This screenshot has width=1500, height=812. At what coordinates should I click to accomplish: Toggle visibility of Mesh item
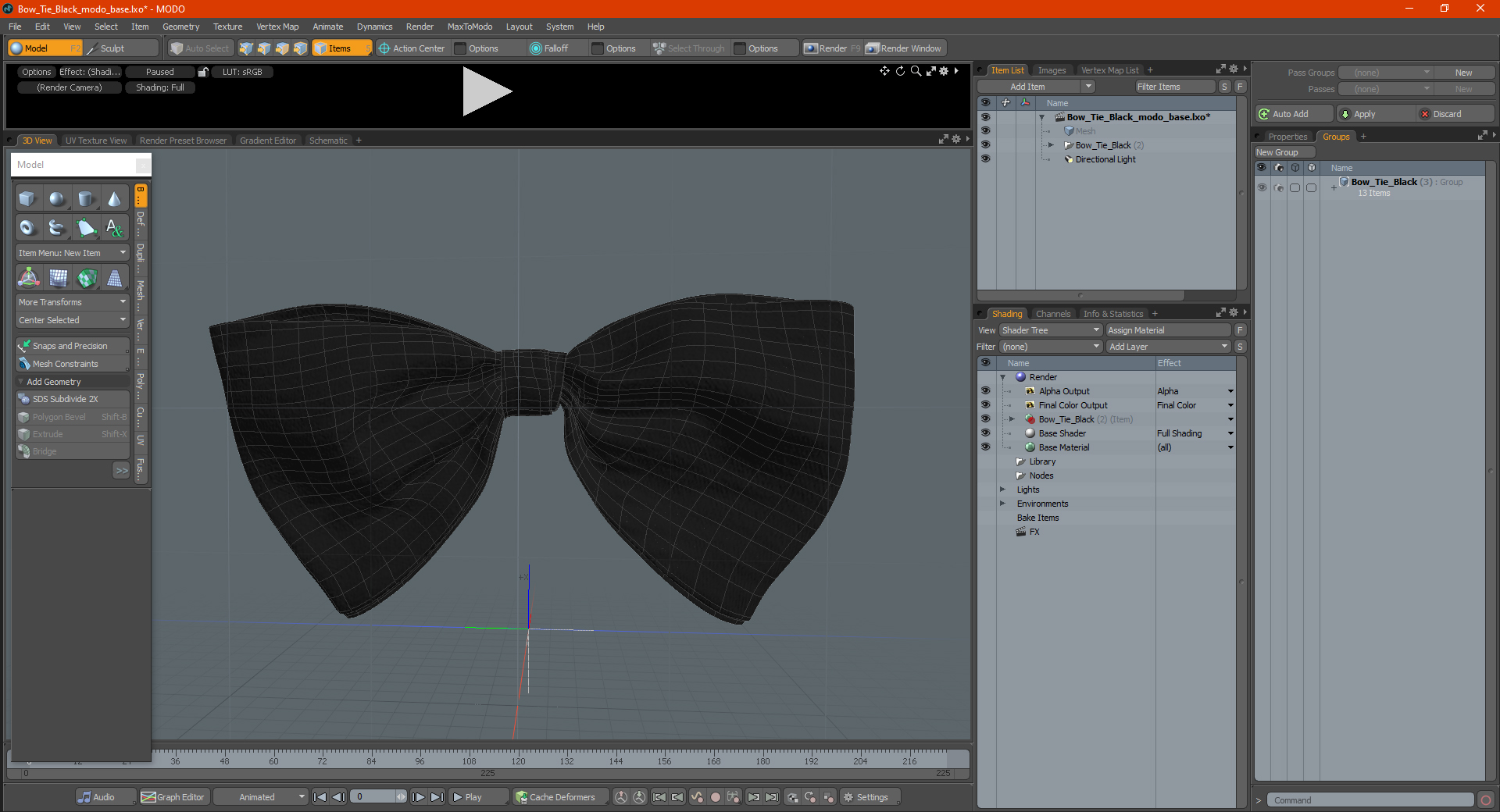[x=985, y=131]
